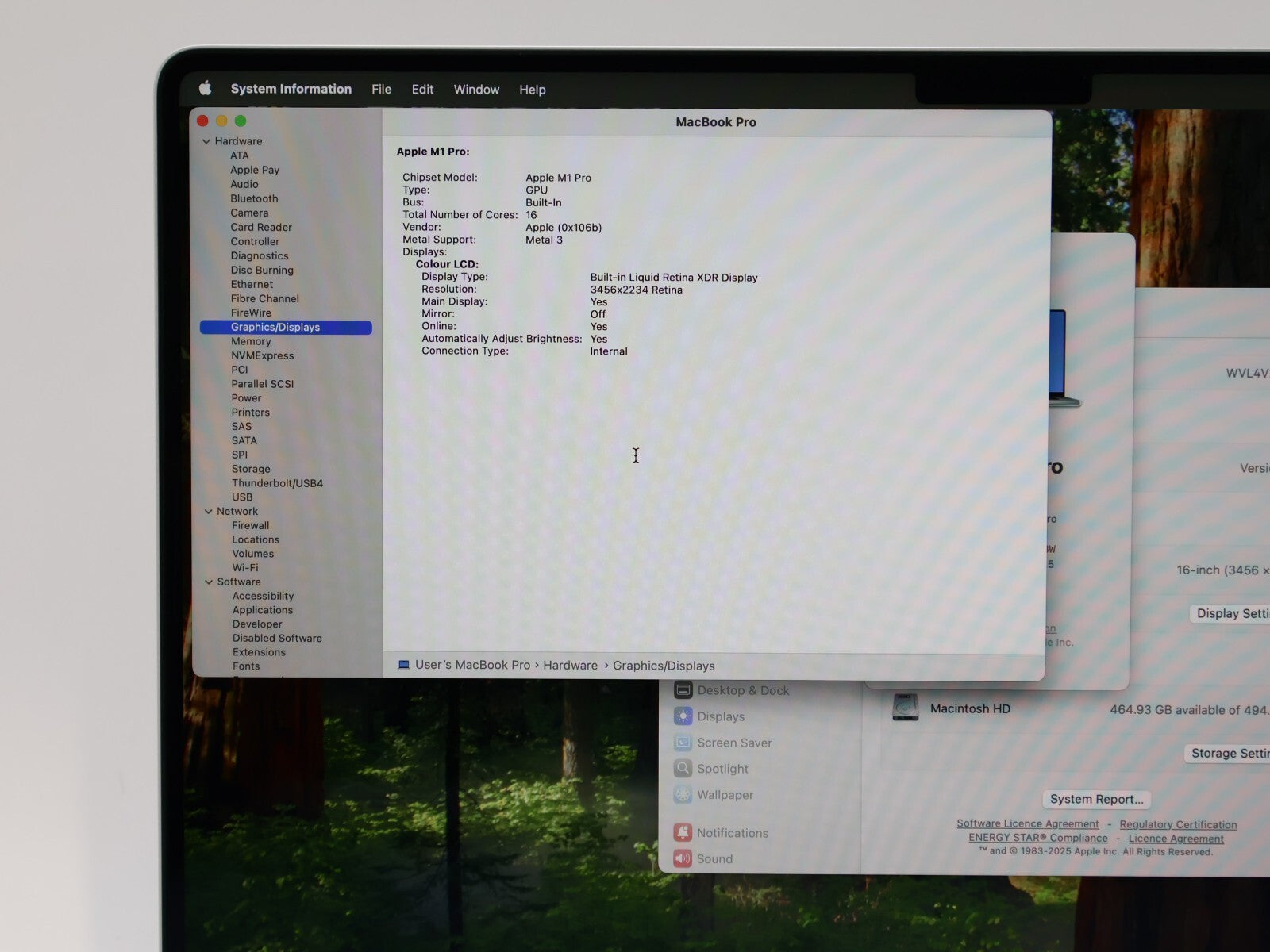1270x952 pixels.
Task: Close the System Information window
Action: [x=202, y=121]
